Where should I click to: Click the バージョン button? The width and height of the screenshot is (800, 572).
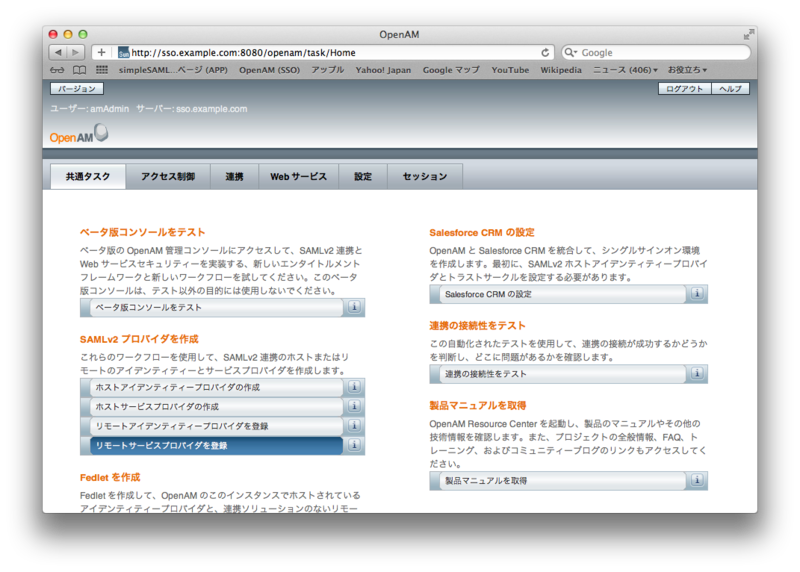(77, 89)
